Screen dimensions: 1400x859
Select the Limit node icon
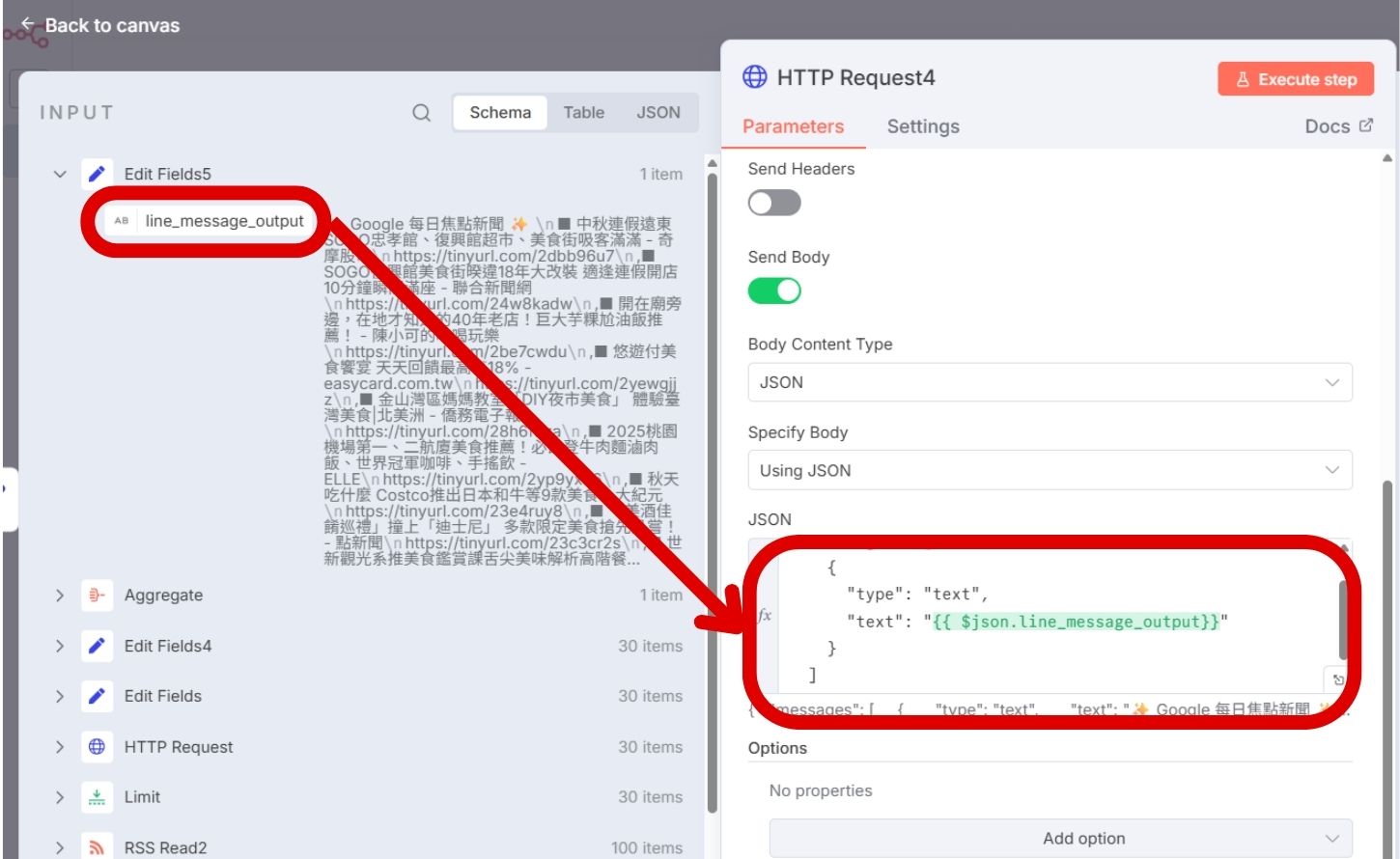[x=97, y=796]
